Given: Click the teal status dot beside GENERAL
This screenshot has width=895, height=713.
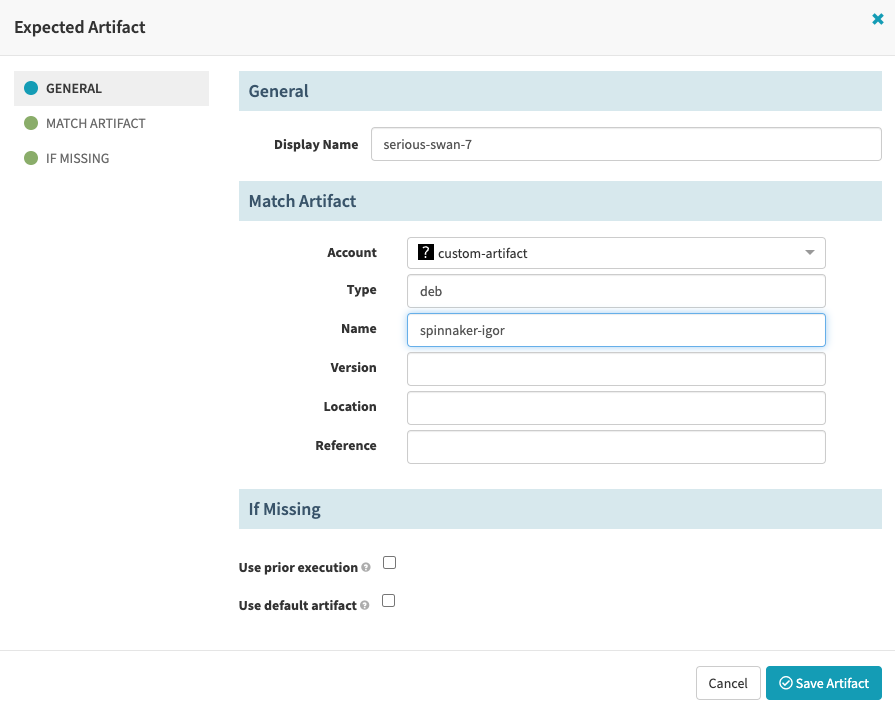Looking at the screenshot, I should (30, 88).
